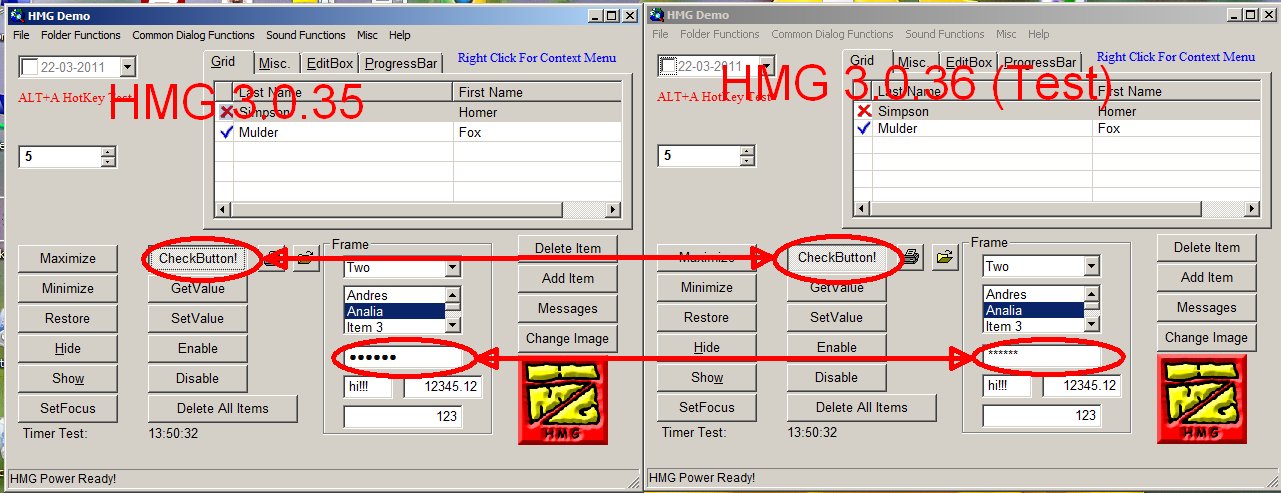
Task: Click the left window's title bar app icon
Action: coord(16,15)
